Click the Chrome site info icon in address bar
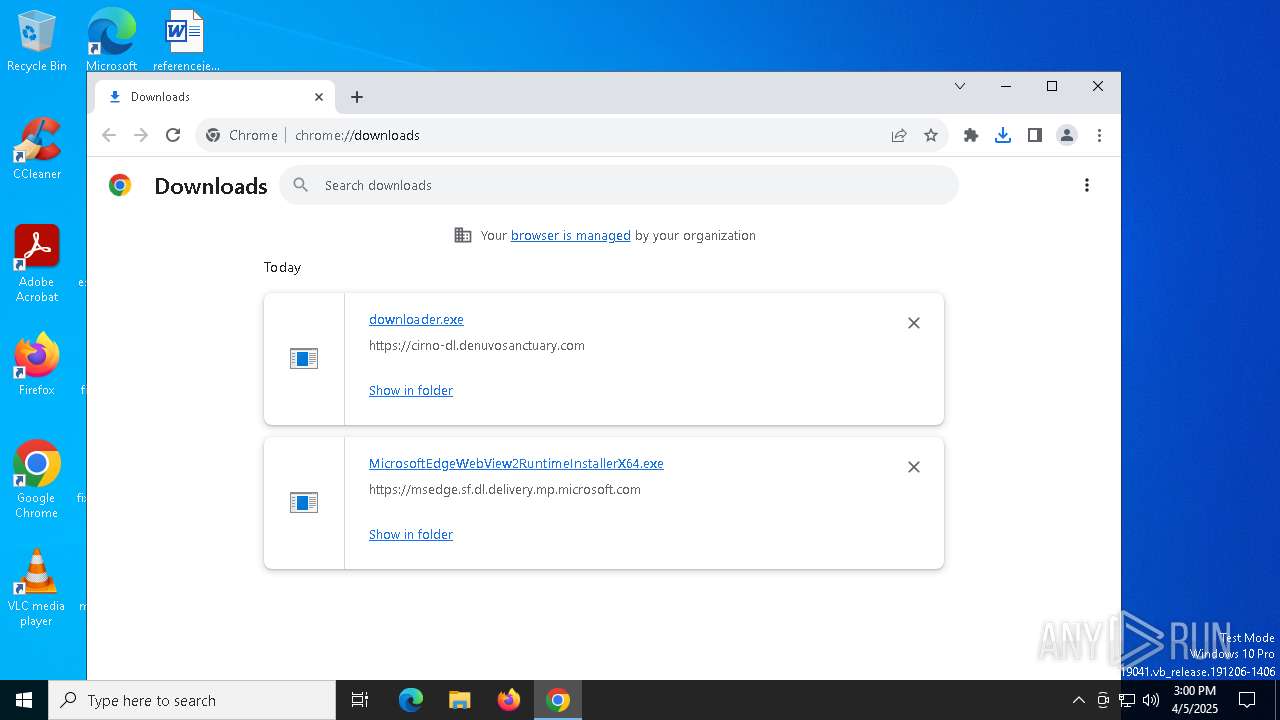 pyautogui.click(x=211, y=135)
